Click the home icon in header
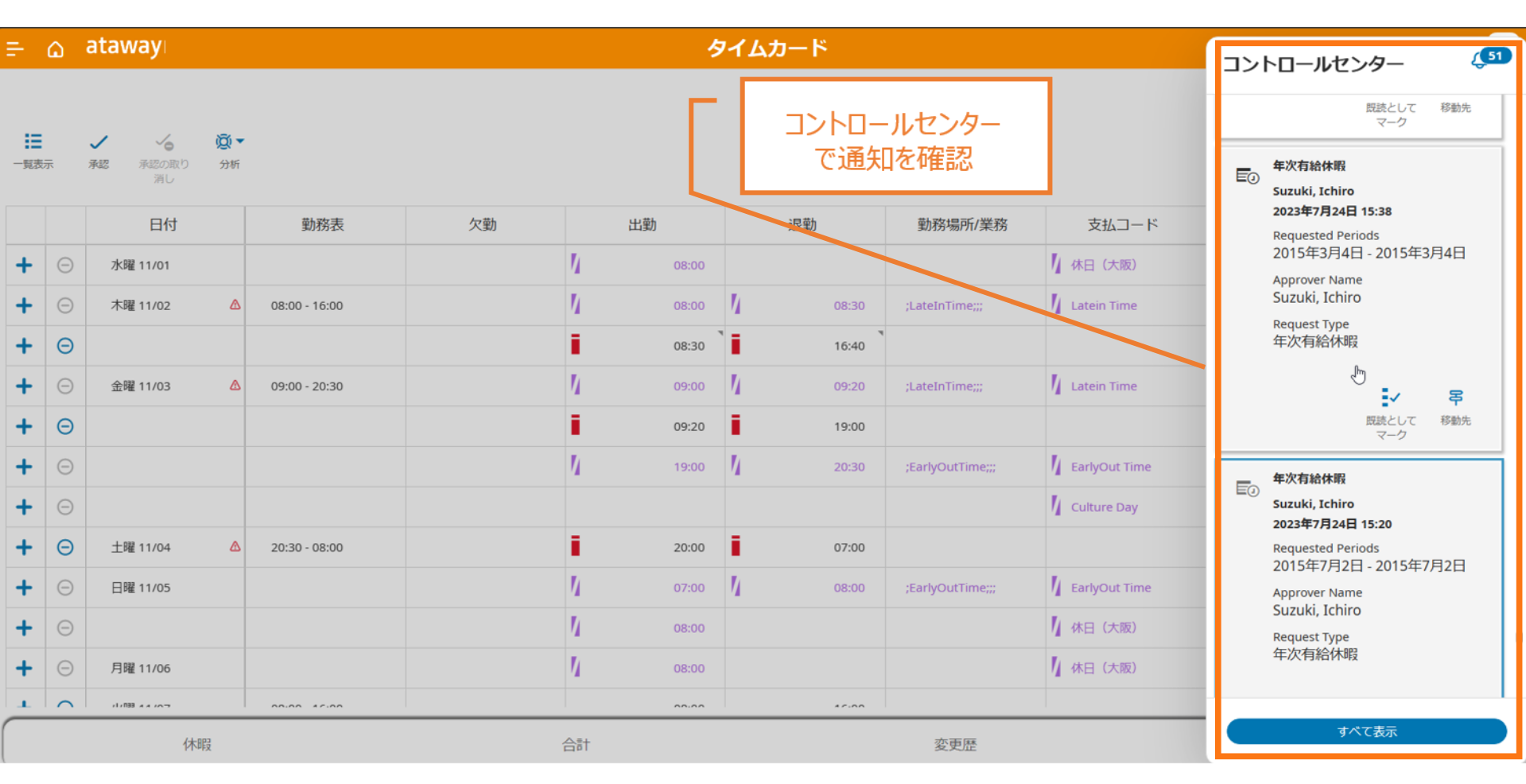The height and width of the screenshot is (784, 1526). (x=55, y=49)
